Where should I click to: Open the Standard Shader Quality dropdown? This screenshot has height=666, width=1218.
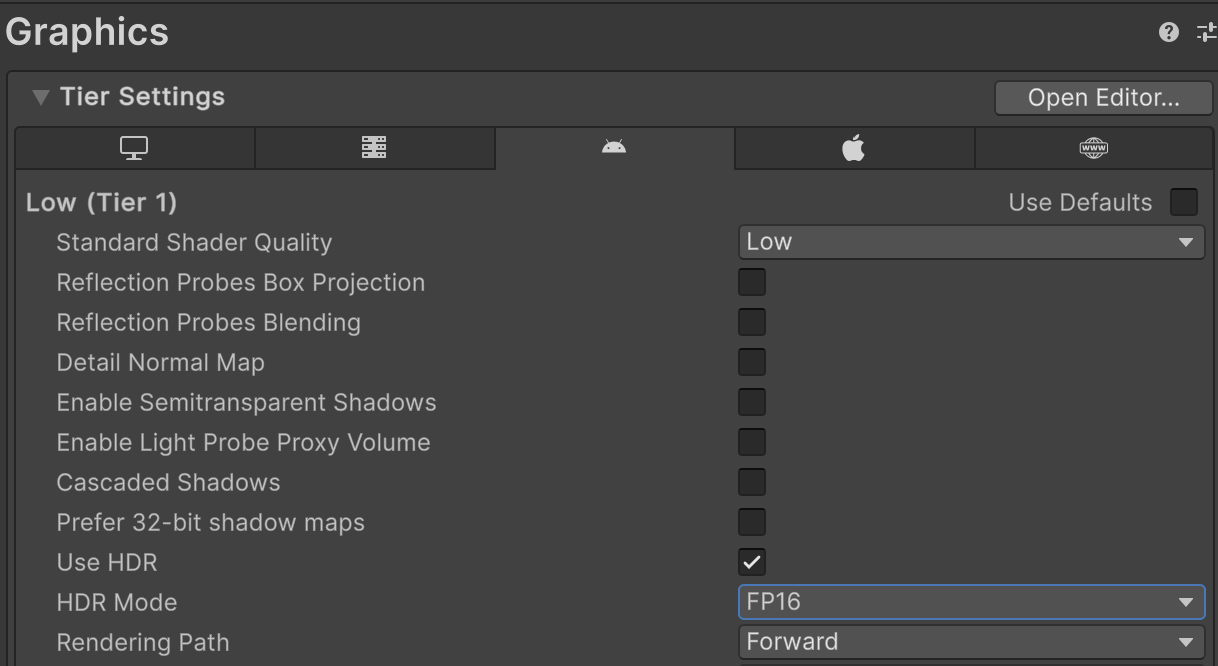pos(970,241)
